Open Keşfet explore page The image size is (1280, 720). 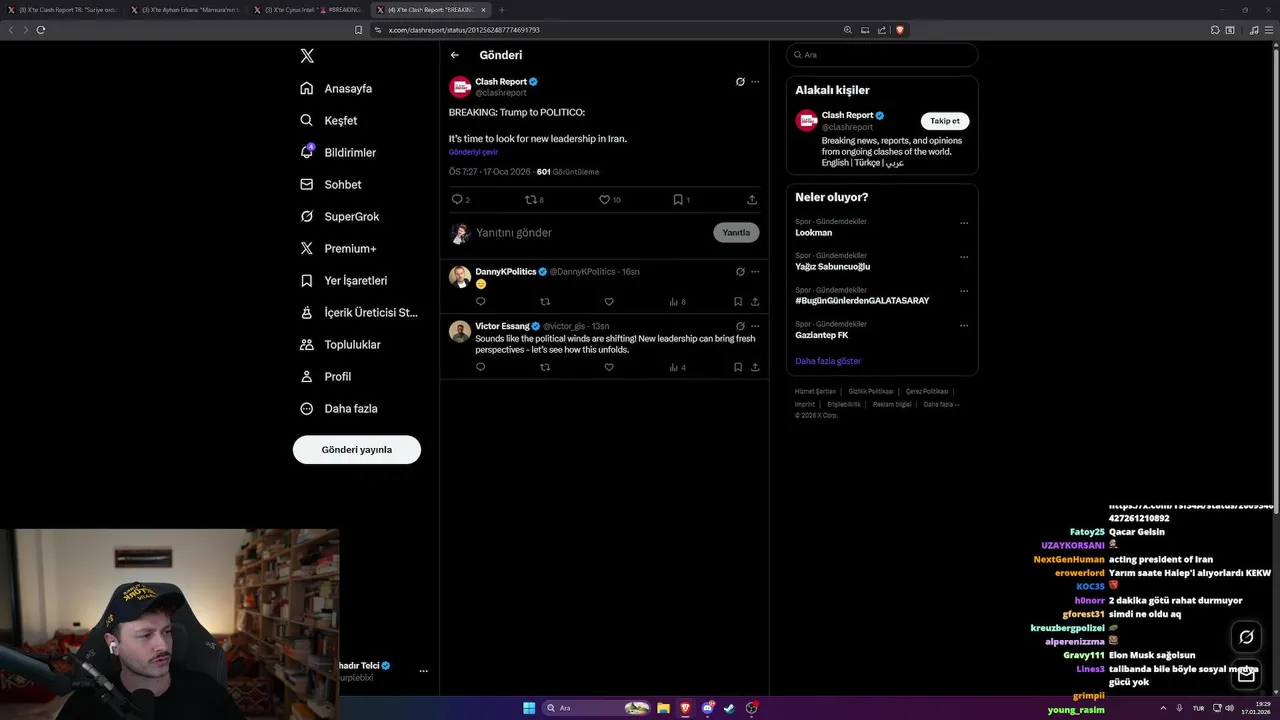(x=328, y=120)
